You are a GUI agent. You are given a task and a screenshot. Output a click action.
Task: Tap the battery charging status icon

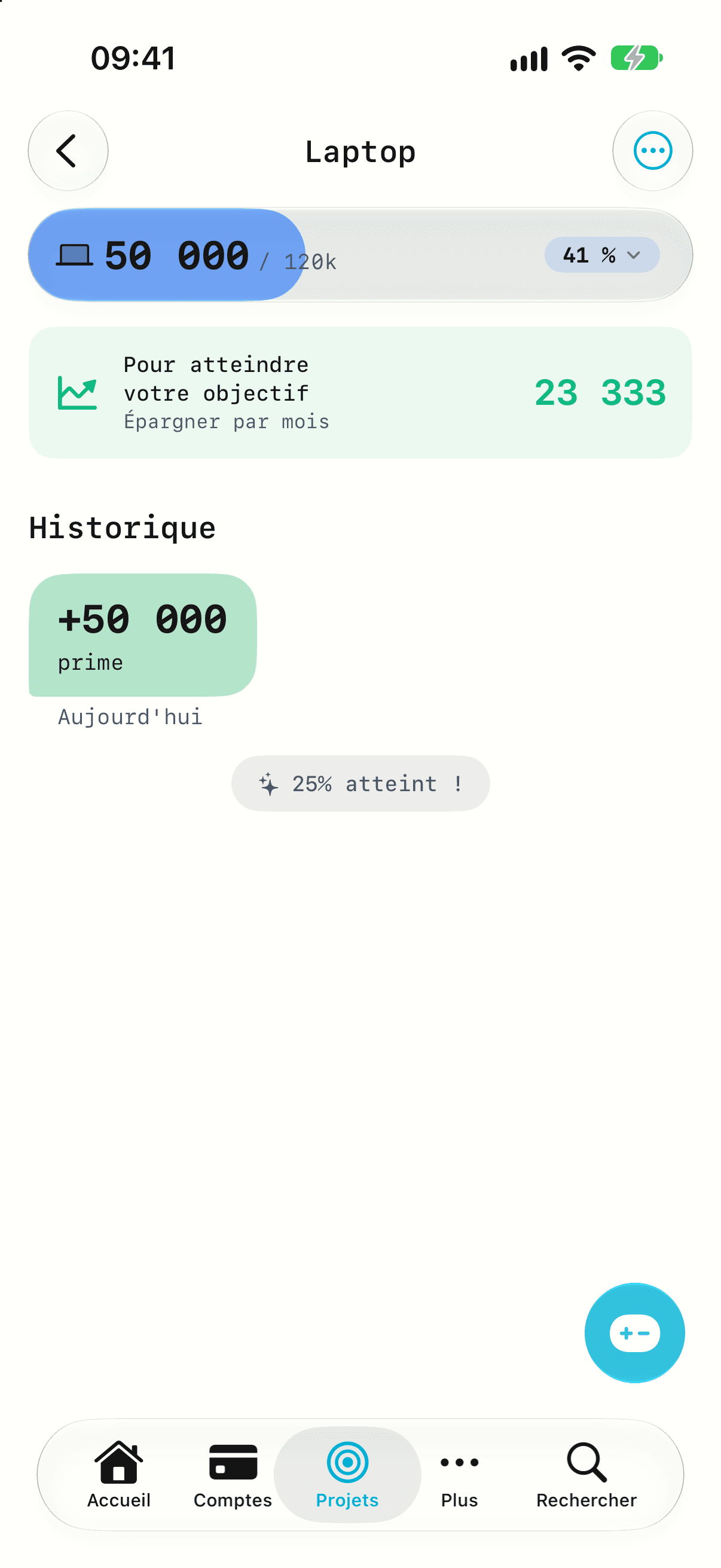637,59
